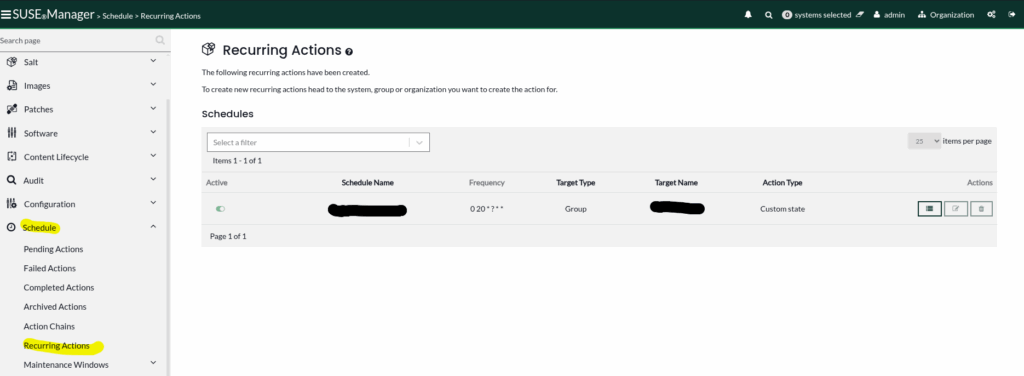Expand the Content Lifecycle section chevron
The height and width of the screenshot is (376, 1024).
(x=153, y=155)
